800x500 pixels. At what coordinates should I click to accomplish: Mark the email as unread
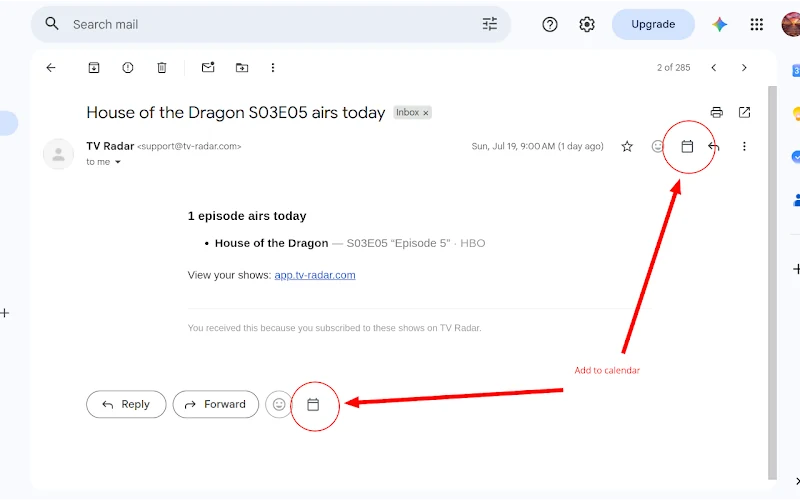click(x=208, y=67)
